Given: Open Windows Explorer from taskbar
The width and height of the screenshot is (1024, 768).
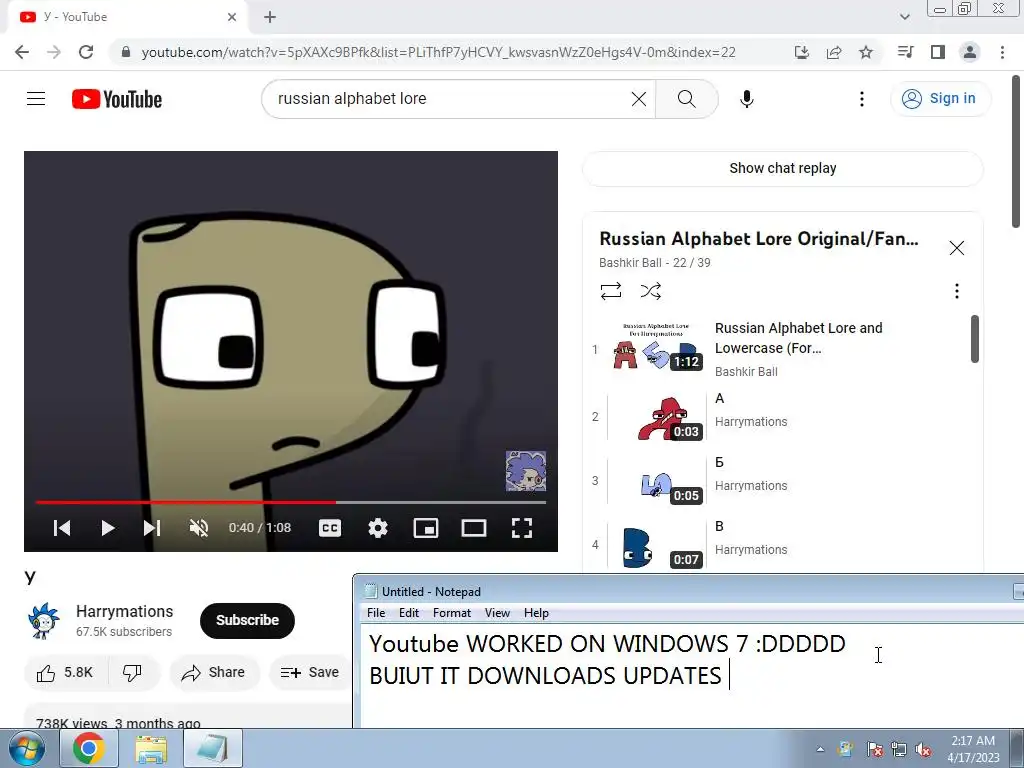Looking at the screenshot, I should (x=152, y=749).
